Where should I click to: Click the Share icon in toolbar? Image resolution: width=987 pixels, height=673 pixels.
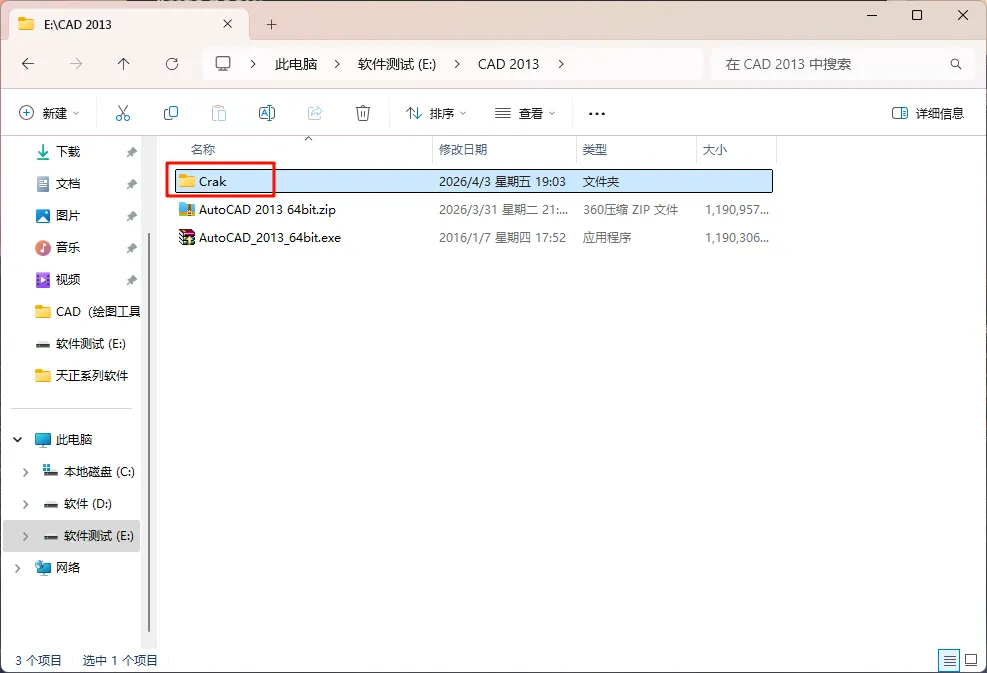click(x=315, y=113)
